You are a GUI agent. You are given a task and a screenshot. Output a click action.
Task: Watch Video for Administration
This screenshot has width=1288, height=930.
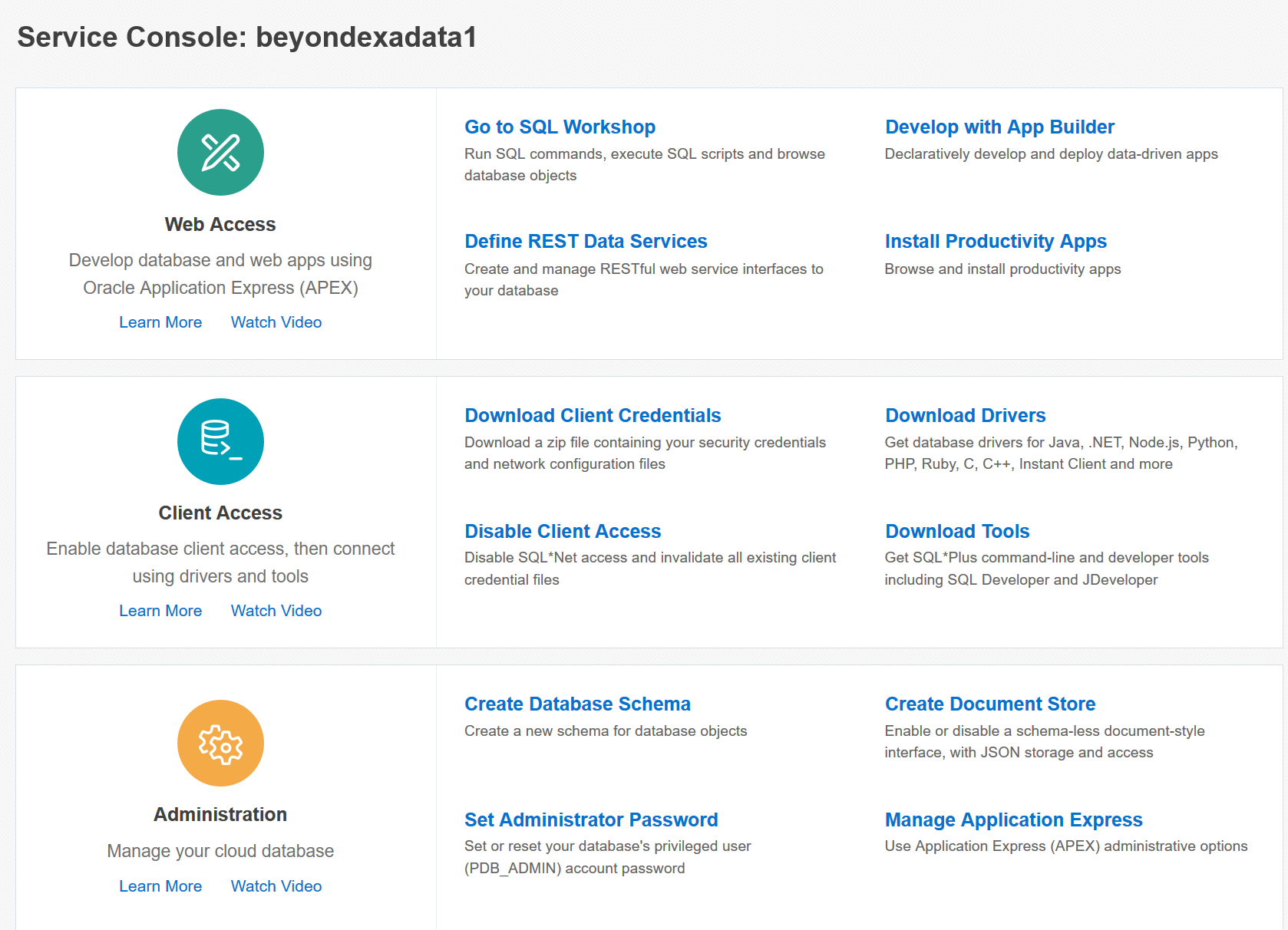coord(276,886)
